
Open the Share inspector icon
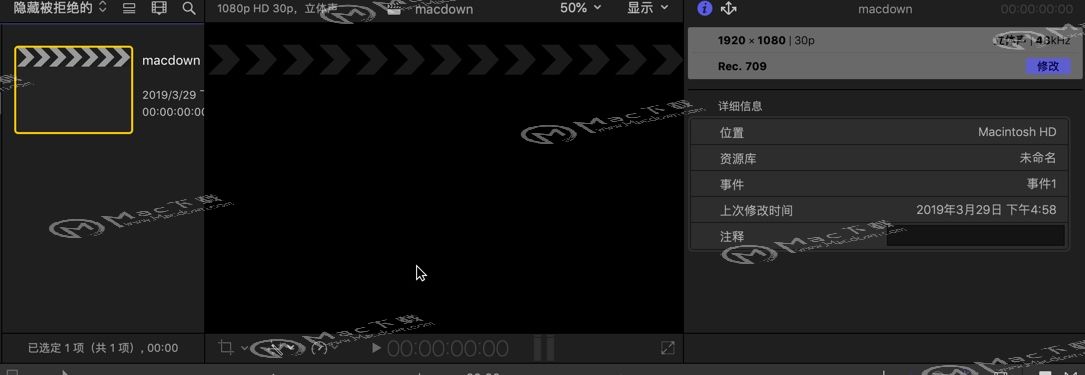(x=729, y=8)
